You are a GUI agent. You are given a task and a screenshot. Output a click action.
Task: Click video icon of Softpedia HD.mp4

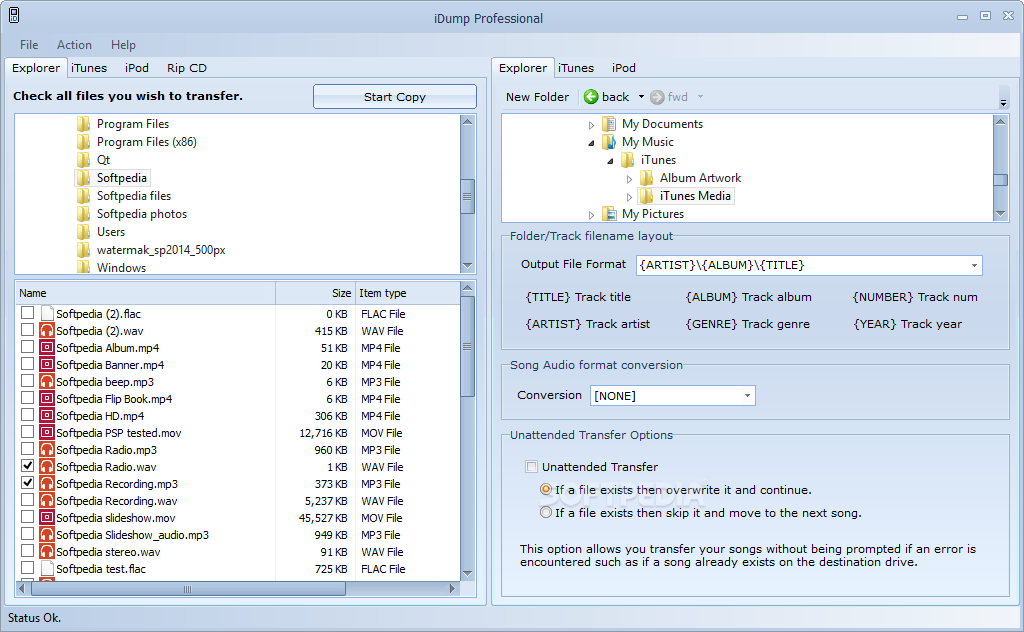[46, 416]
